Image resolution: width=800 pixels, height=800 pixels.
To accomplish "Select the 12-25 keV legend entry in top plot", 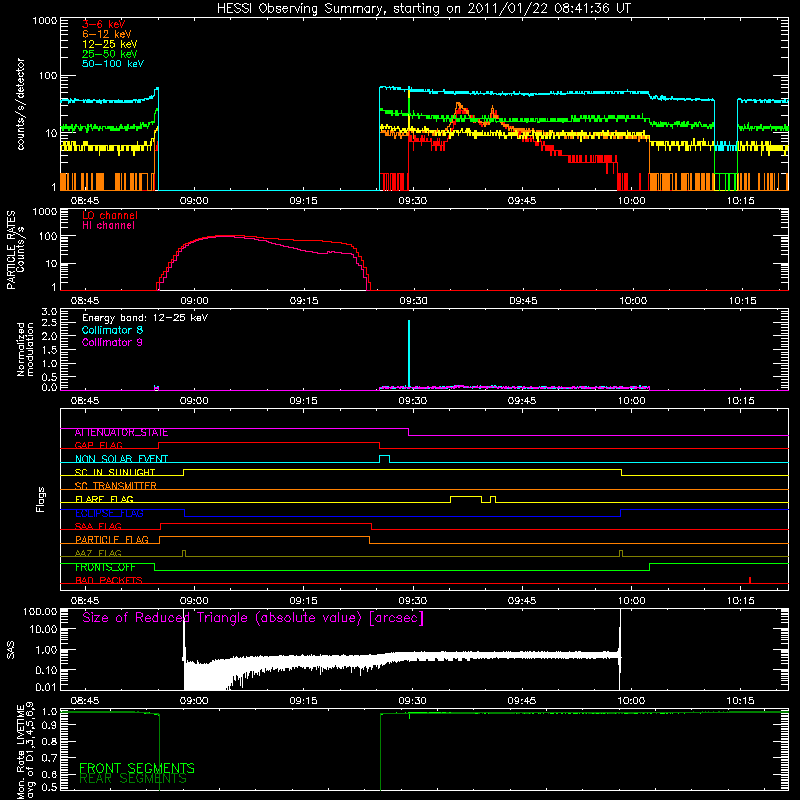I will (x=110, y=44).
